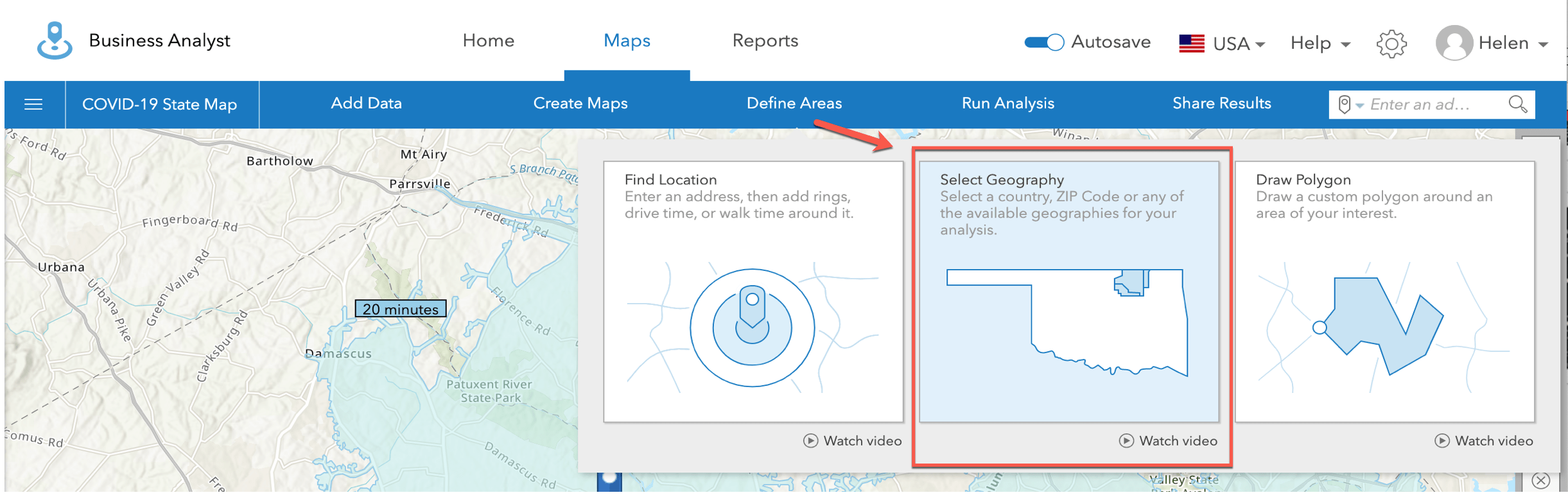Click the Mt Airy label on the map

click(x=424, y=154)
